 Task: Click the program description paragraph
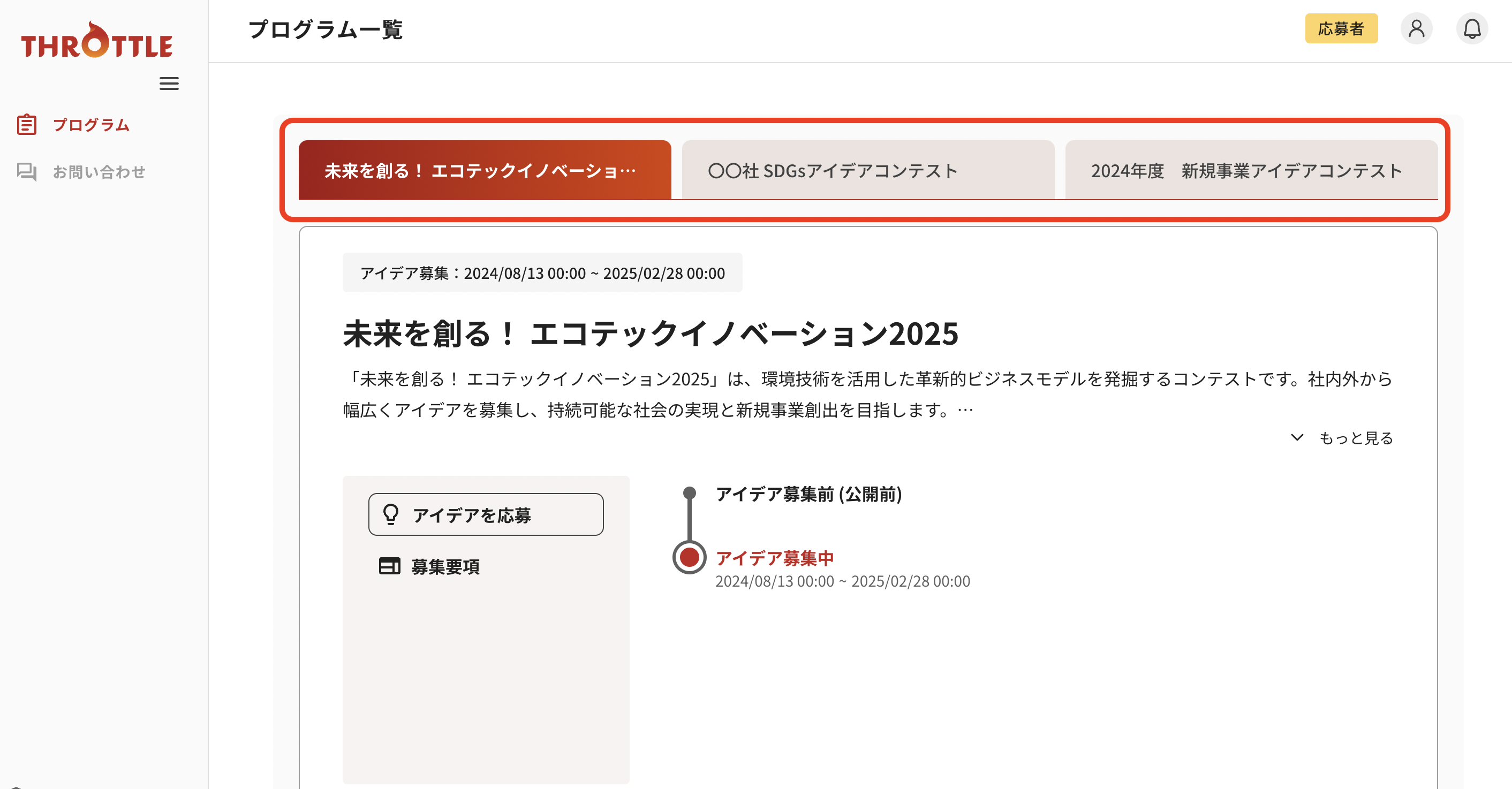[x=867, y=395]
